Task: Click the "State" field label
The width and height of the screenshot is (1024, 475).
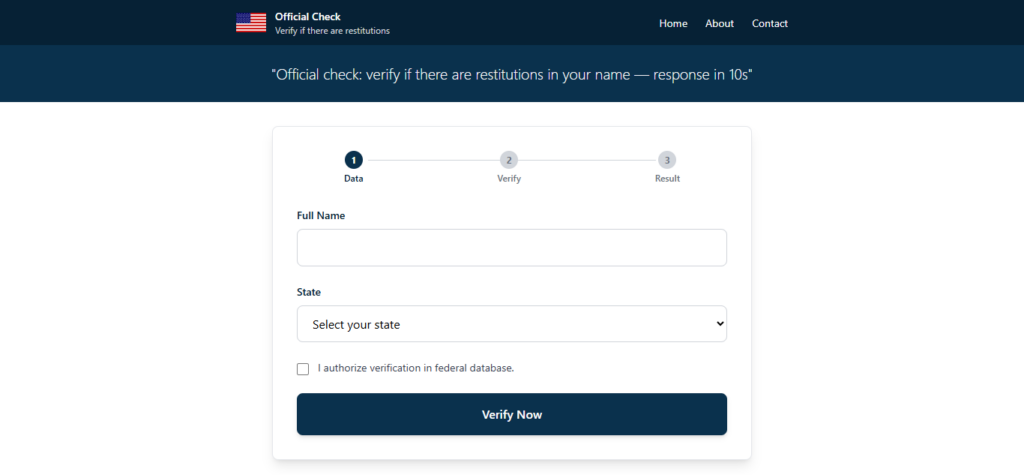Action: click(309, 292)
